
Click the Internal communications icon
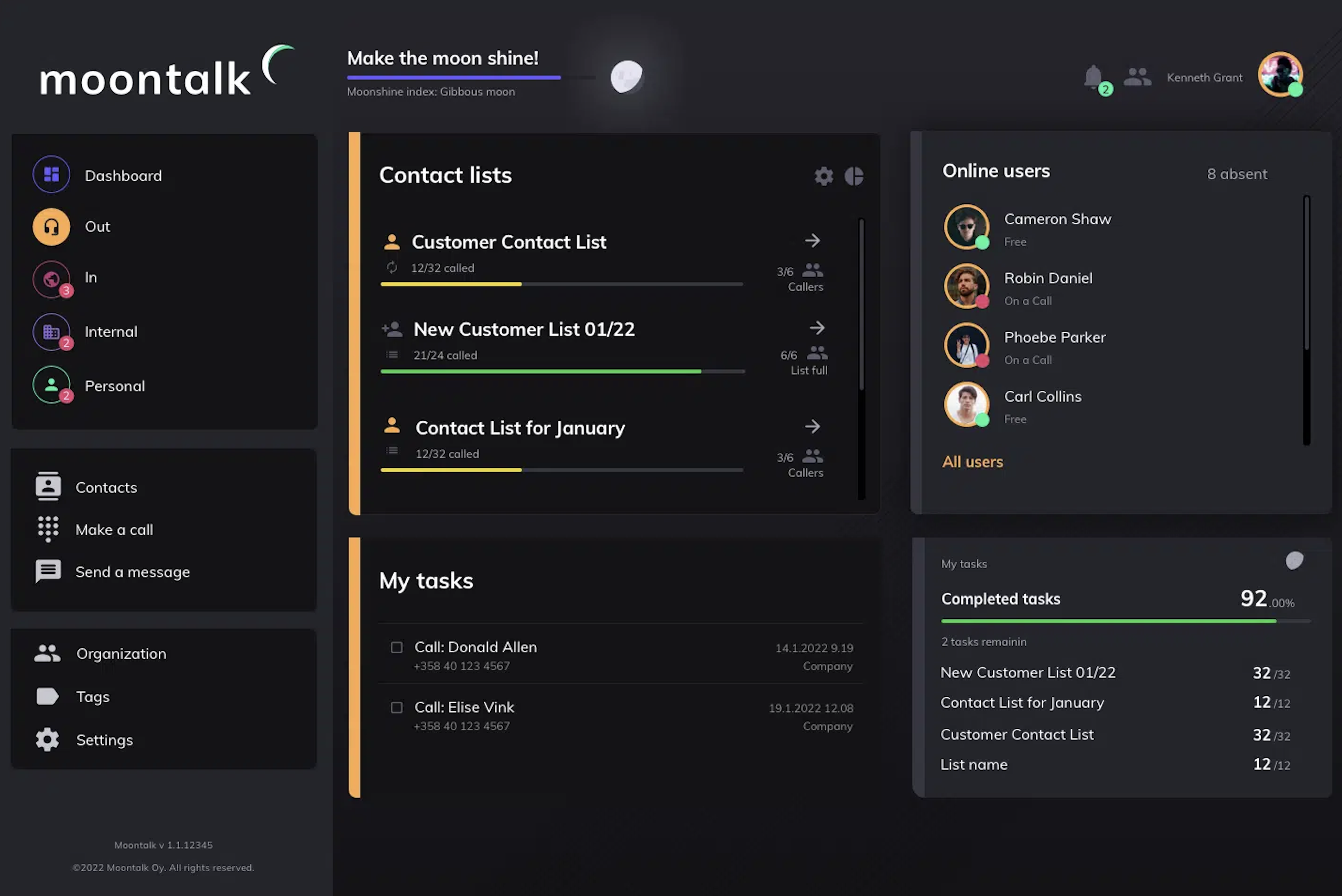click(x=51, y=331)
